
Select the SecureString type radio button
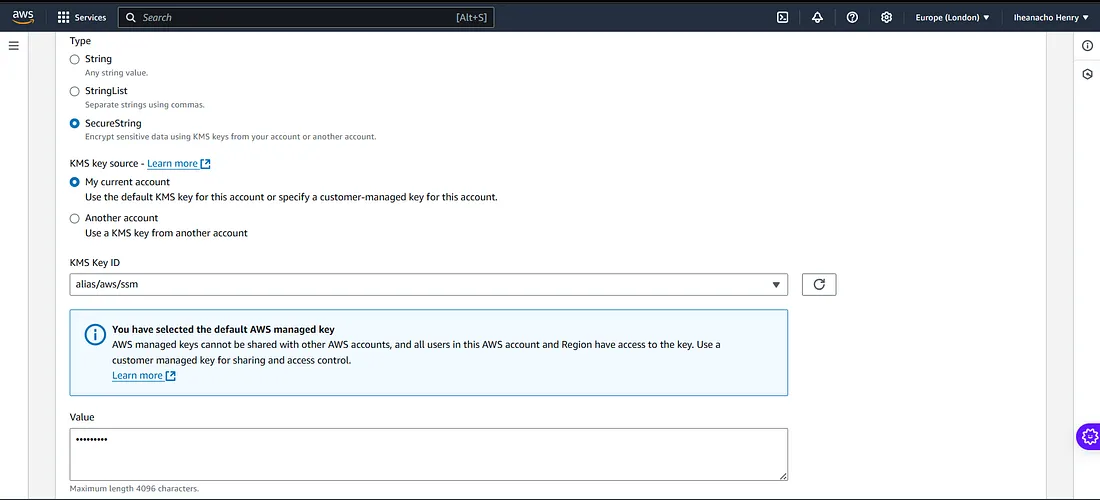click(74, 123)
